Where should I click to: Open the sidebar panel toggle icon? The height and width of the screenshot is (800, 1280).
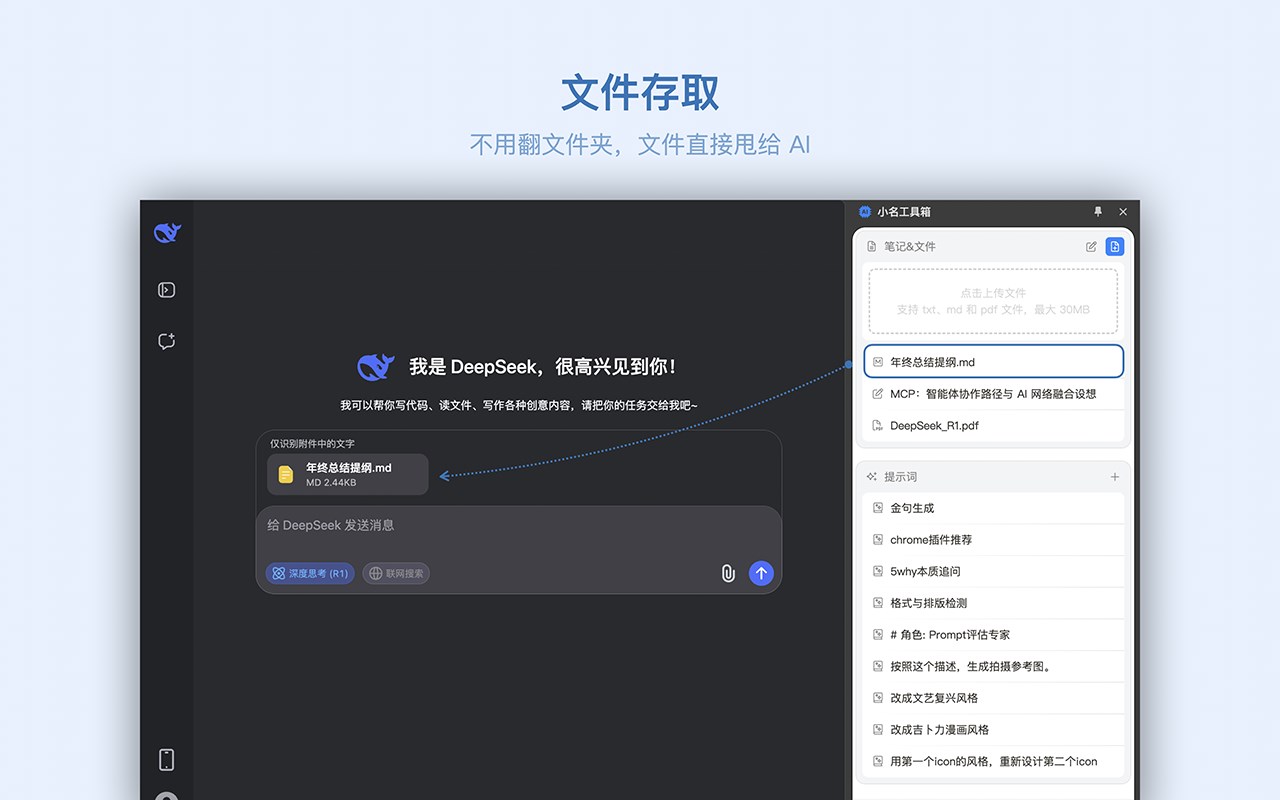pyautogui.click(x=167, y=290)
